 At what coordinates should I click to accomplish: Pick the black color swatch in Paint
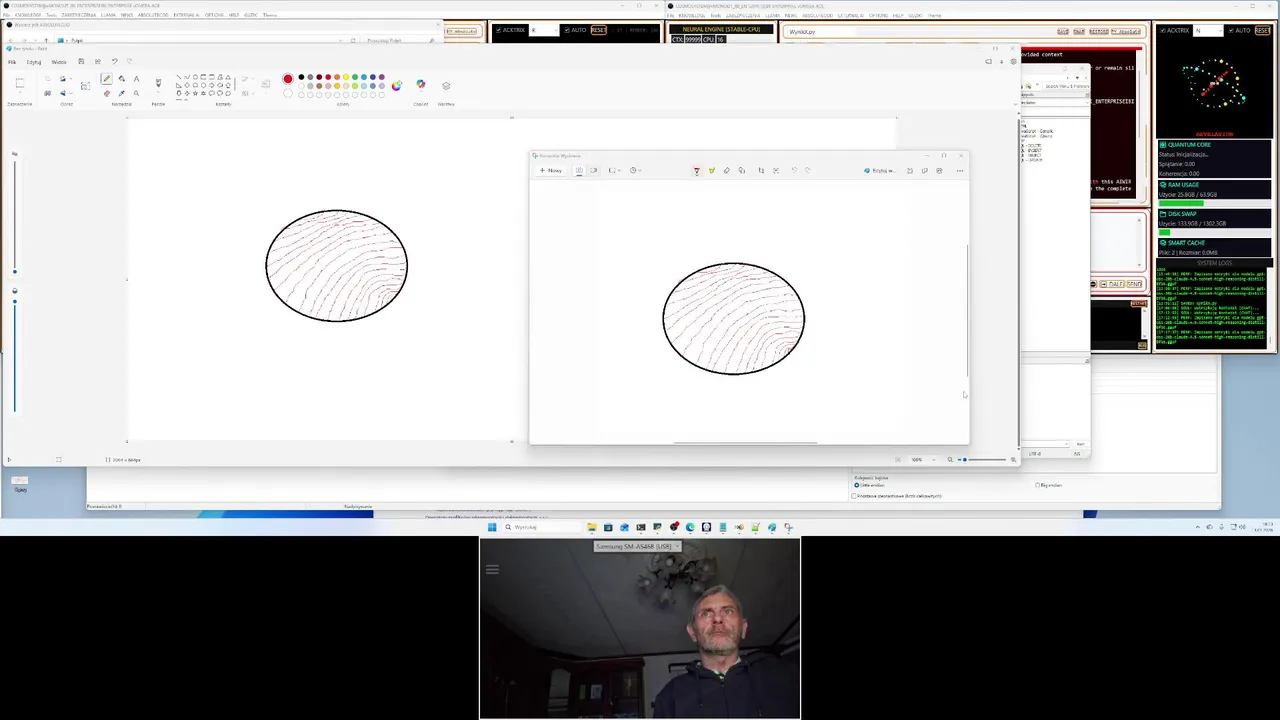(x=301, y=77)
